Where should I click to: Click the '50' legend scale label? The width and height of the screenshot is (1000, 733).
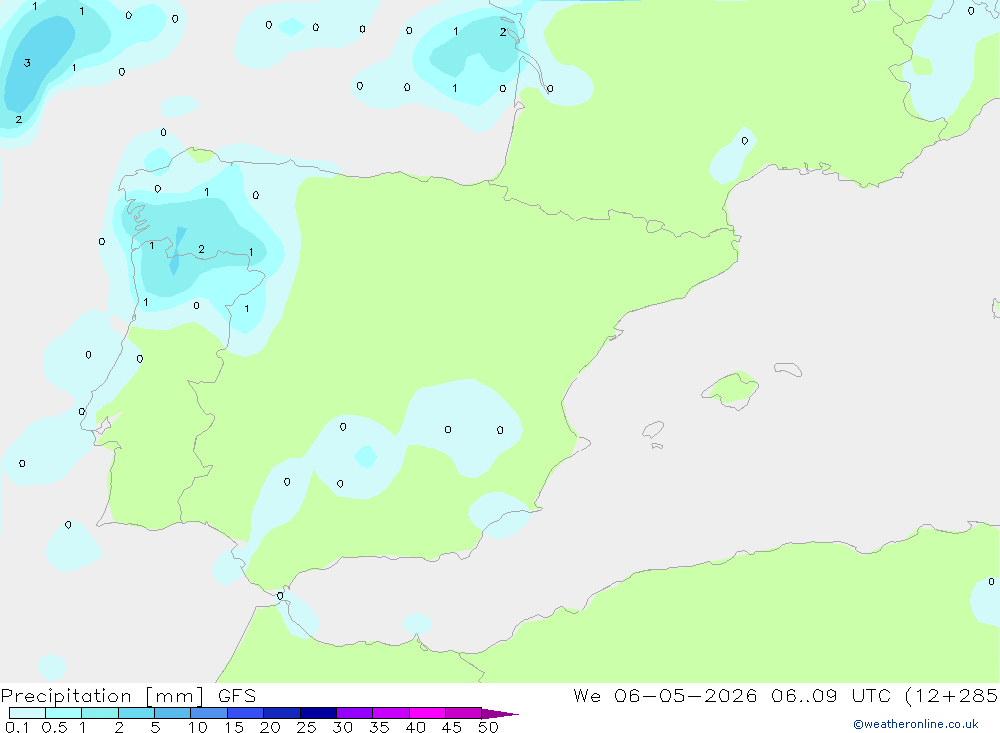[x=489, y=727]
